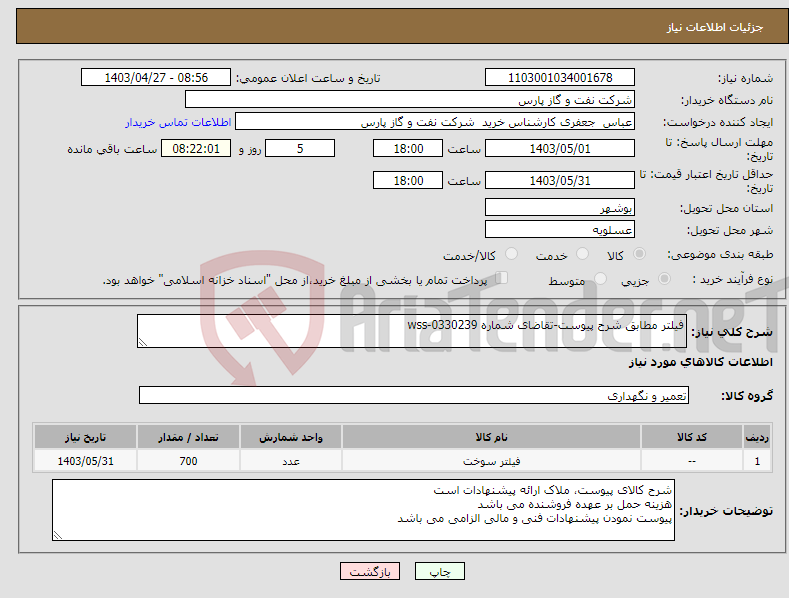This screenshot has width=789, height=598.
Task: Click the resize handle of description textarea
Action: 143,342
